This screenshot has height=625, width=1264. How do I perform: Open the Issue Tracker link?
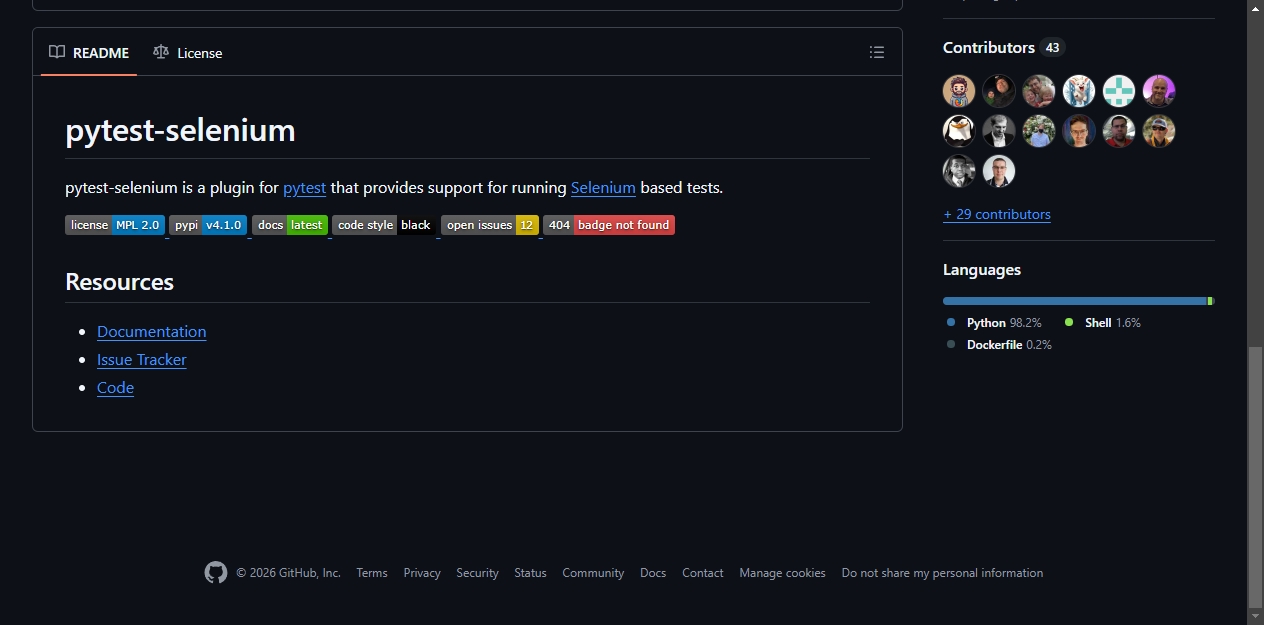pyautogui.click(x=142, y=360)
